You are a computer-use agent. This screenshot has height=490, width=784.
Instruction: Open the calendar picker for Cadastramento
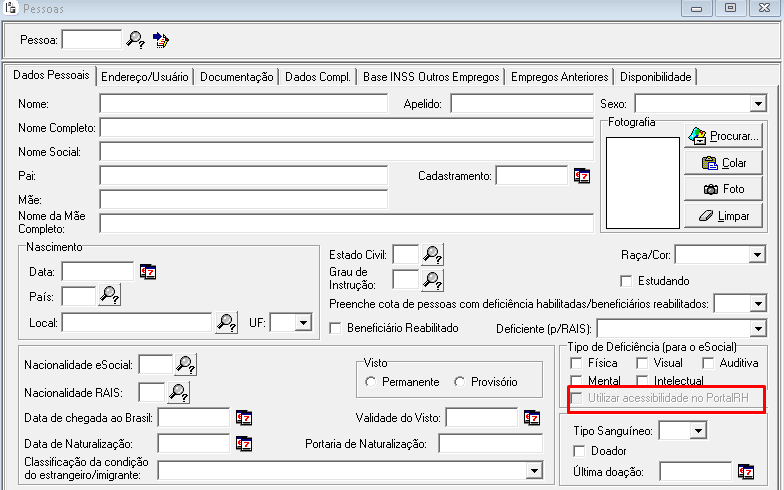582,176
